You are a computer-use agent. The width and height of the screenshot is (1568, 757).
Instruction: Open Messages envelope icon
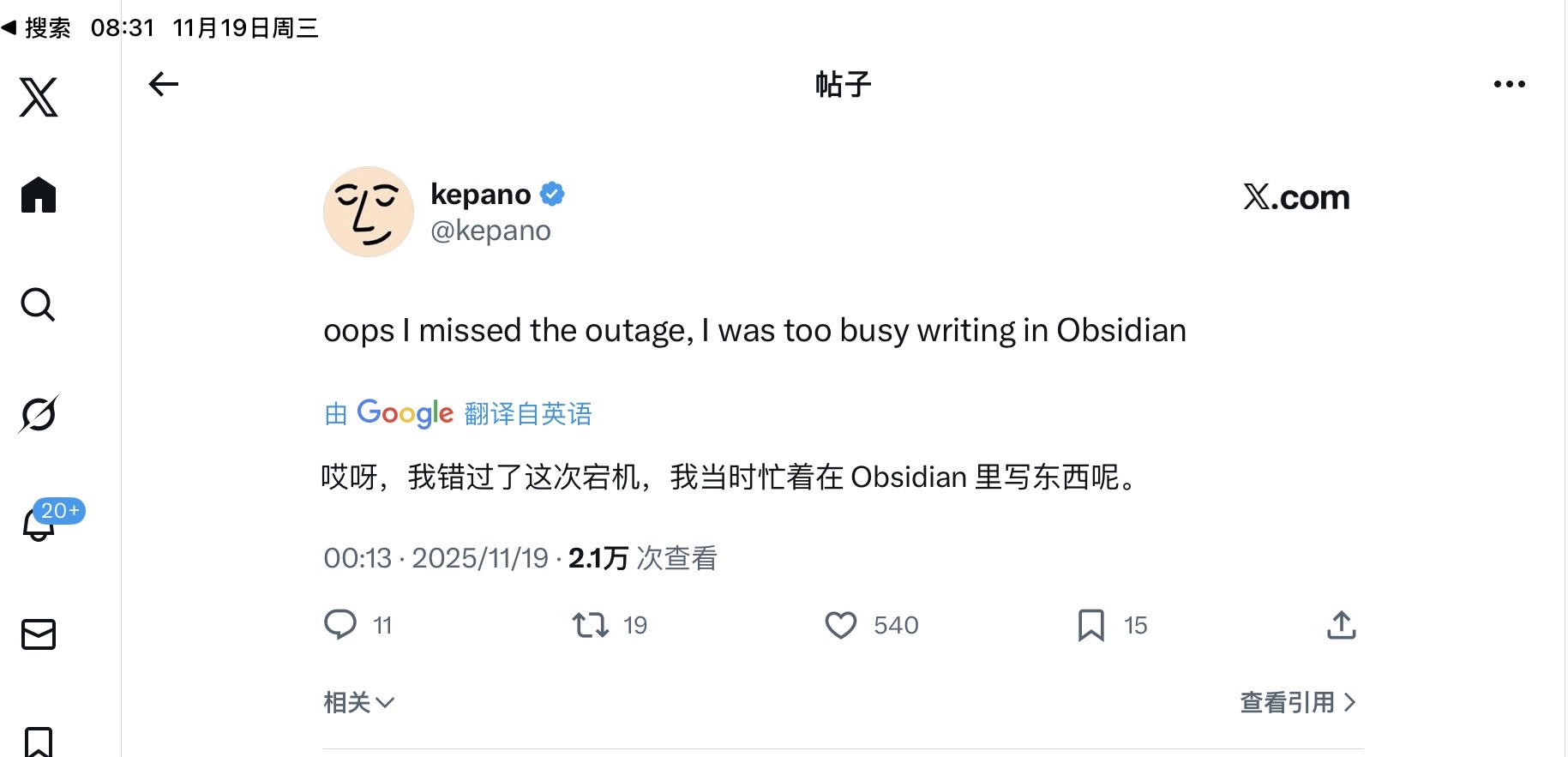pos(39,634)
